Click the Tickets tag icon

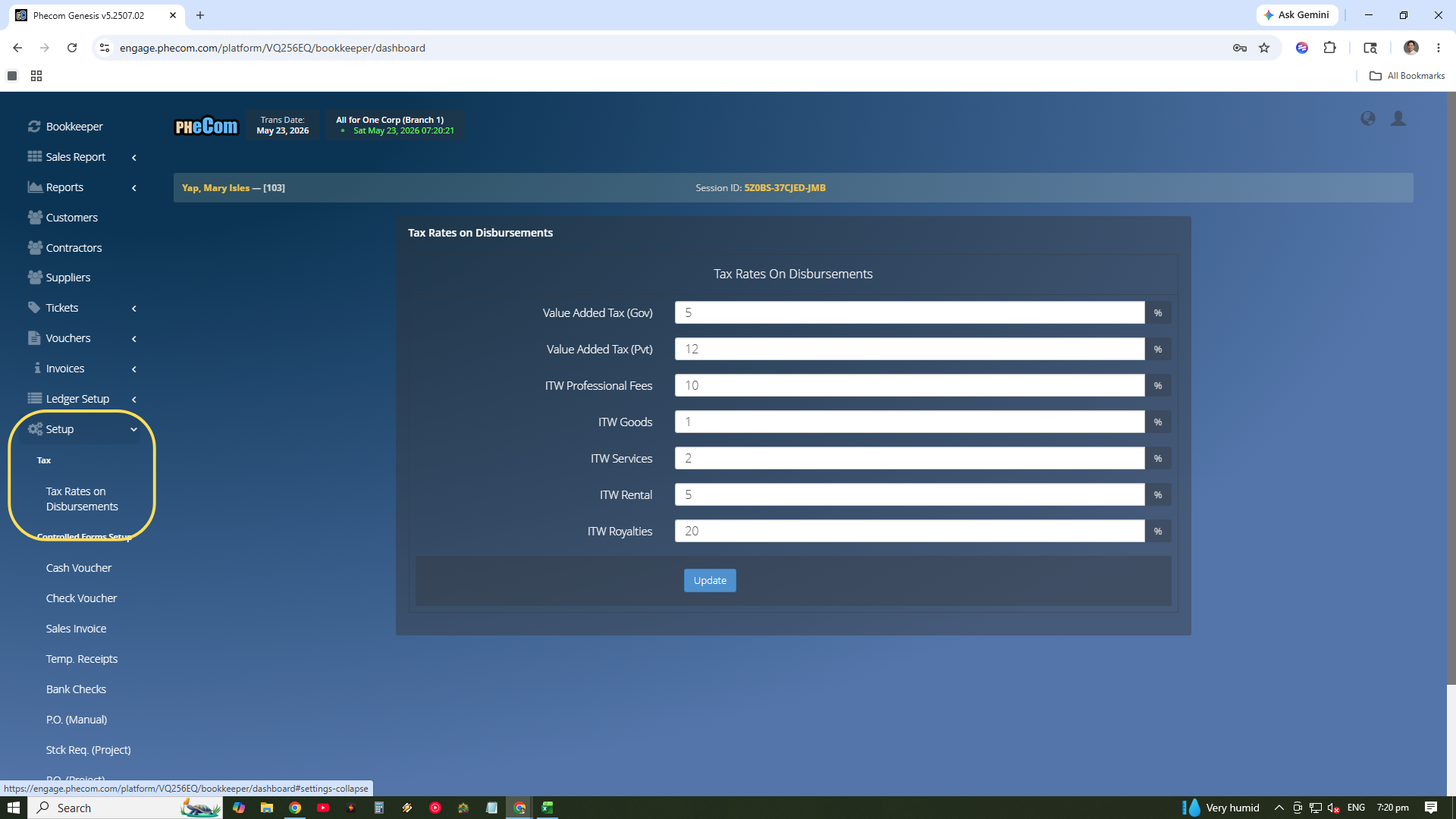coord(34,307)
